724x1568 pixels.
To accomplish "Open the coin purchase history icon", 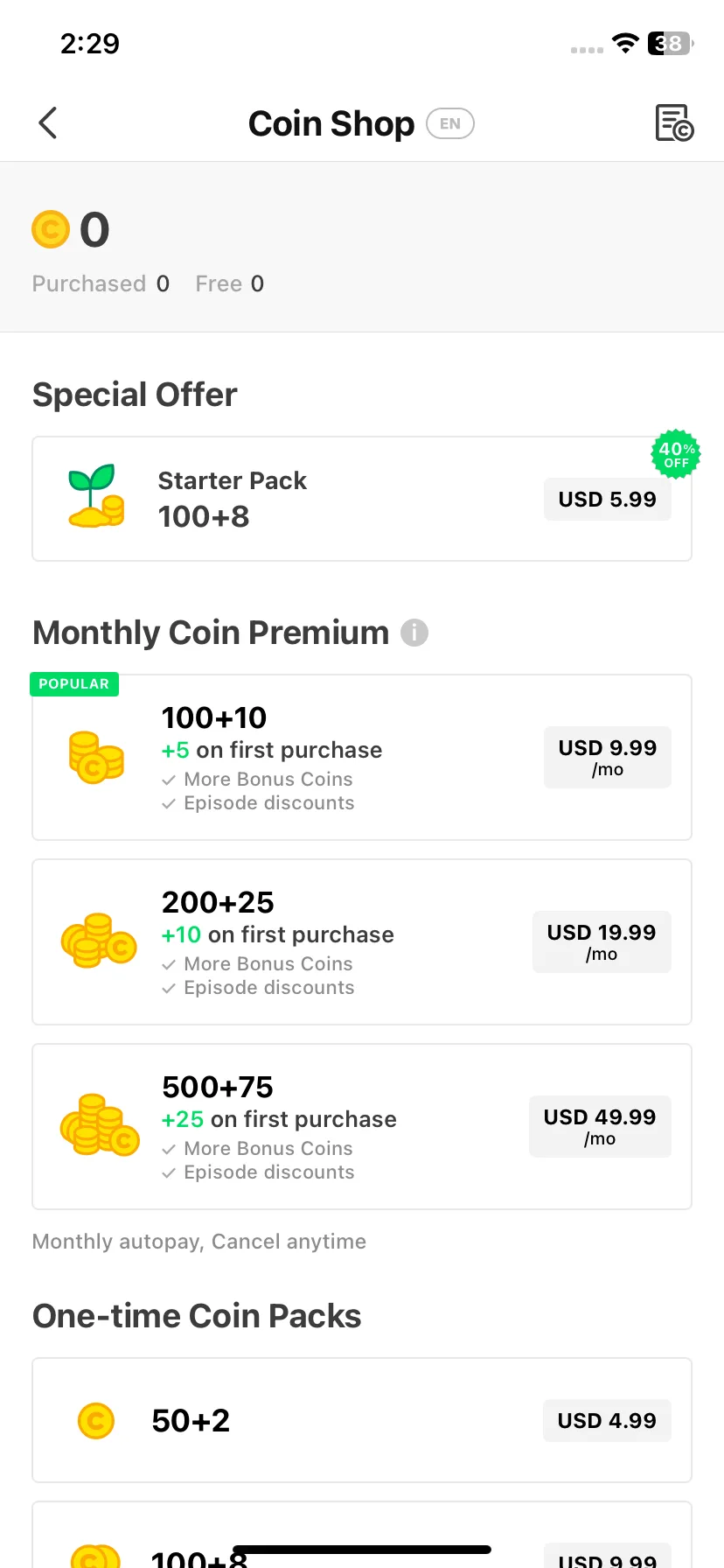I will 674,122.
